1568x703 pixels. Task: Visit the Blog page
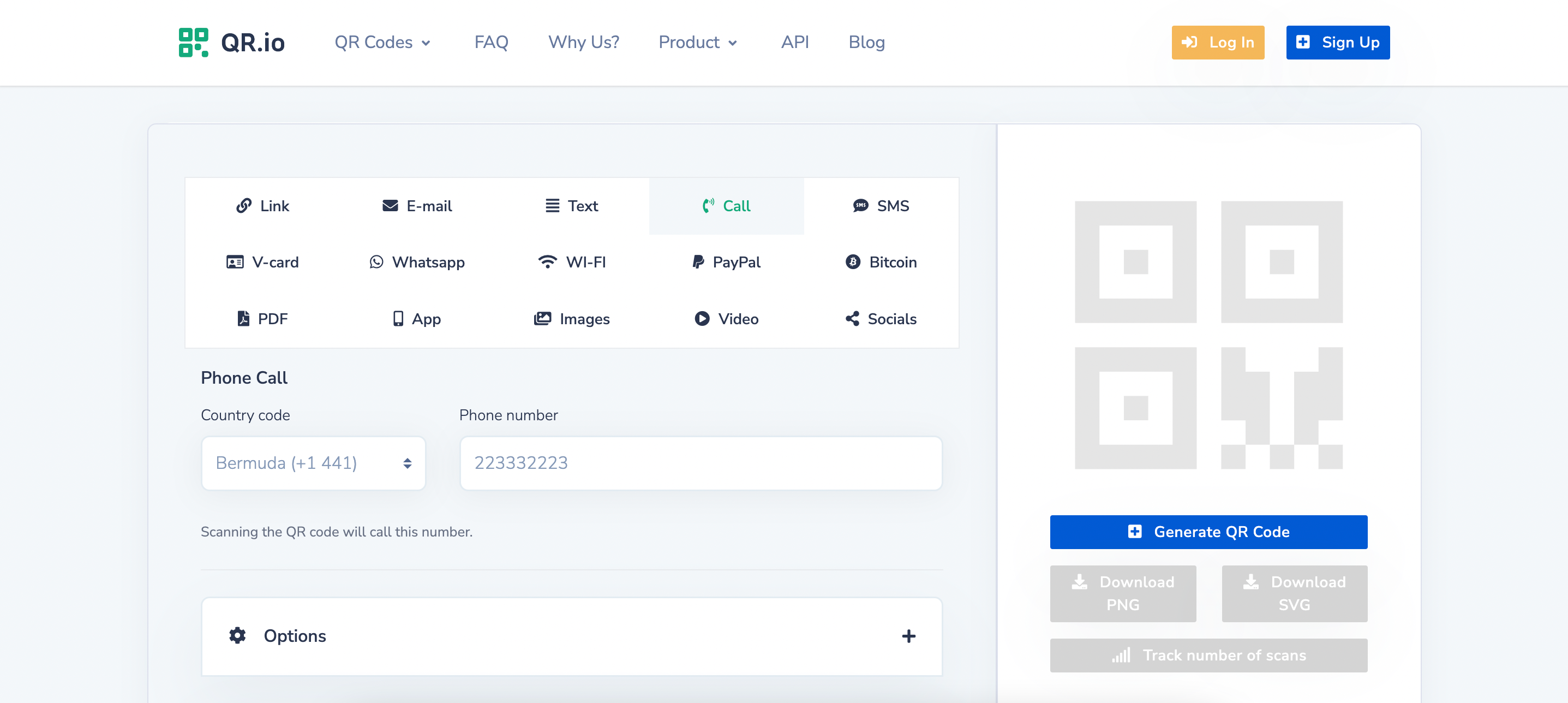(x=866, y=42)
